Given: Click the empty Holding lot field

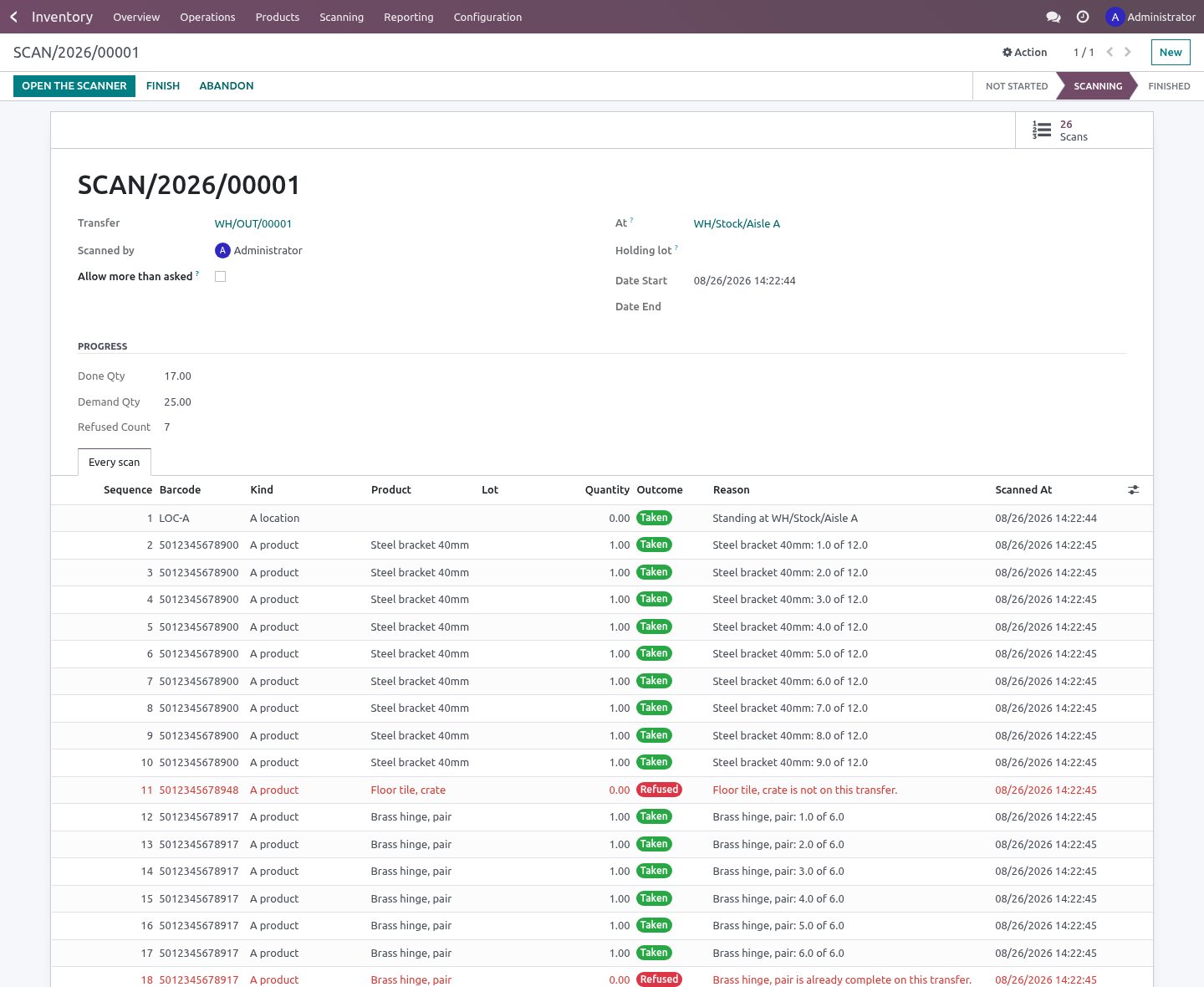Looking at the screenshot, I should [x=910, y=251].
